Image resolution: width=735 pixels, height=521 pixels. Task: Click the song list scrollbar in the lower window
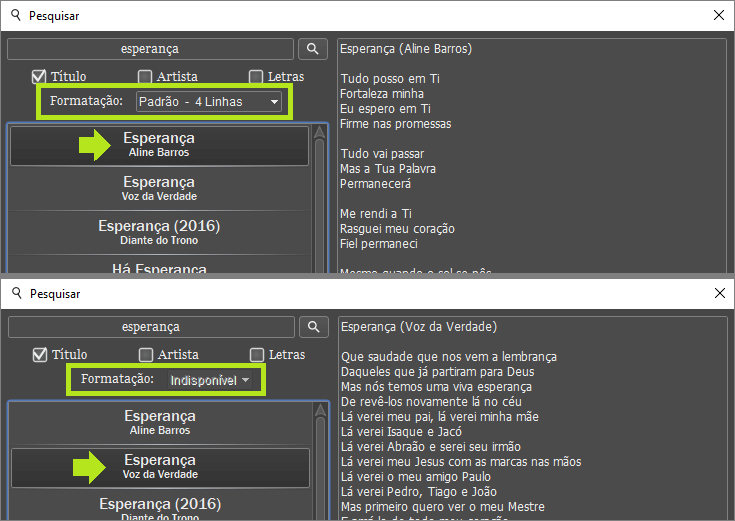[x=320, y=460]
